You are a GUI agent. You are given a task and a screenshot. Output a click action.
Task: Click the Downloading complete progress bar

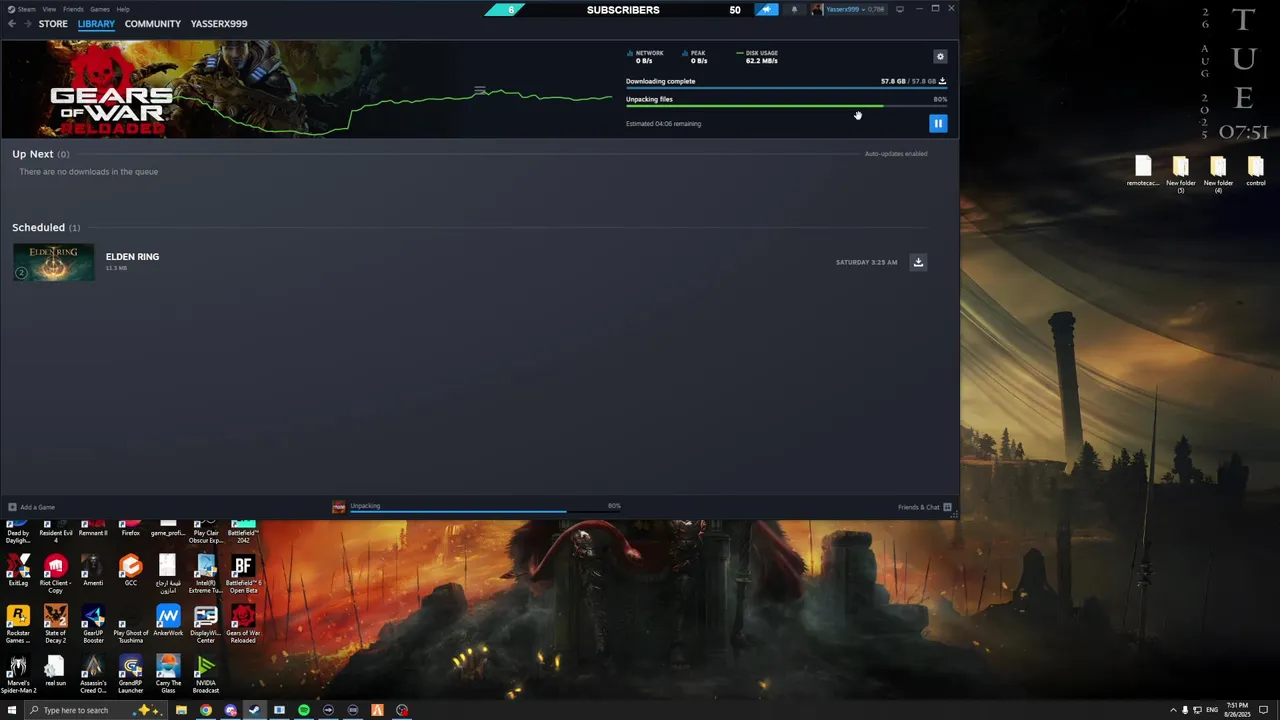click(x=786, y=87)
